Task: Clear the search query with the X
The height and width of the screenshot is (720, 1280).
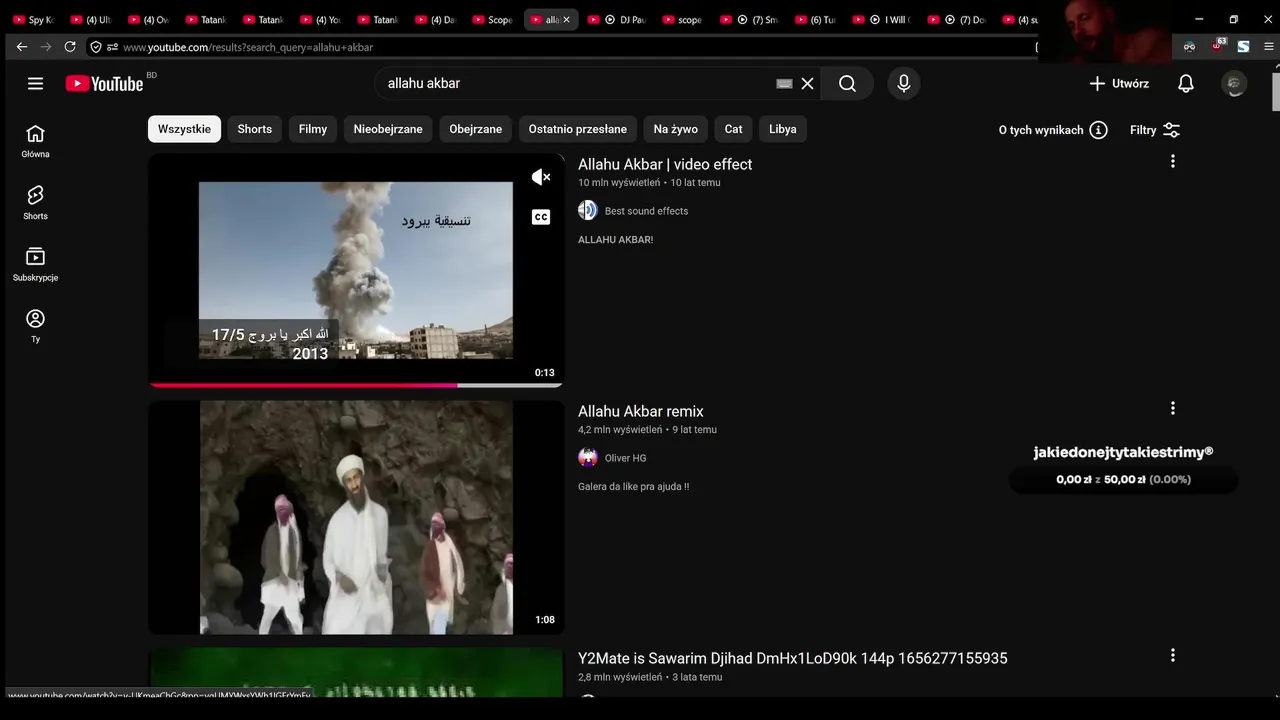Action: (x=807, y=84)
